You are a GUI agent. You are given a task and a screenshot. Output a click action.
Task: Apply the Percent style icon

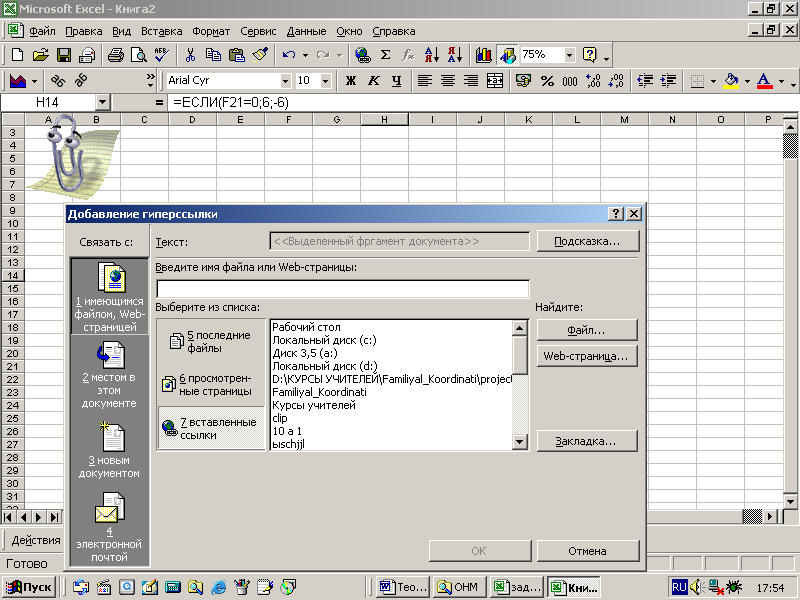coord(547,81)
